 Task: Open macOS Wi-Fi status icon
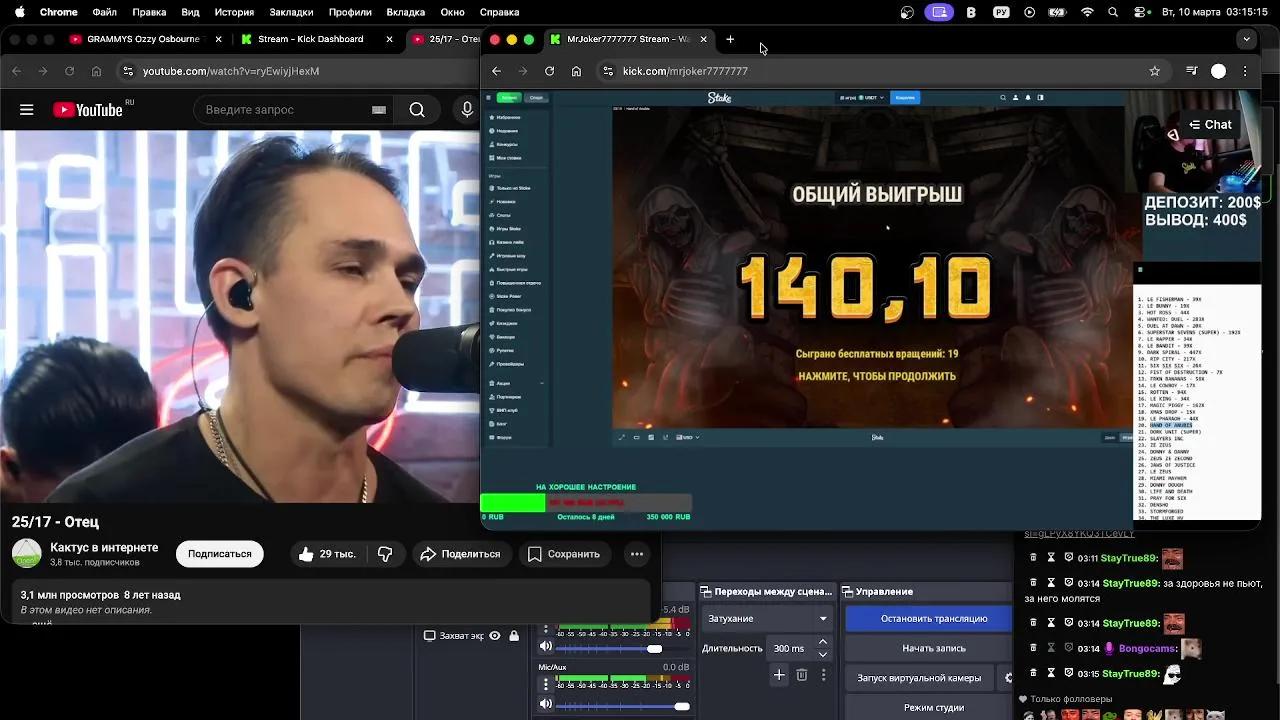click(x=1087, y=12)
